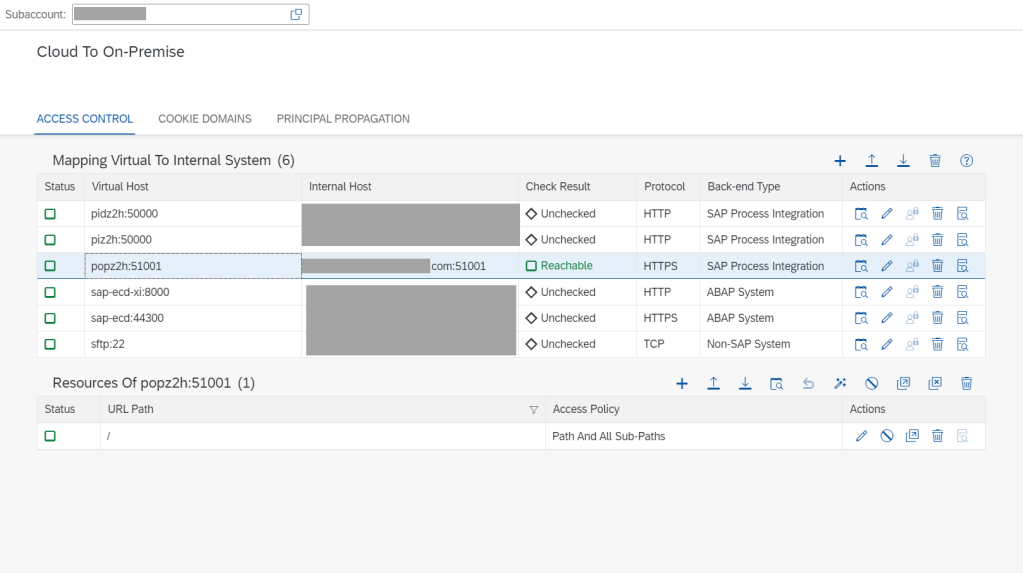This screenshot has width=1023, height=573.
Task: Delete the sftp:22 system mapping
Action: (x=938, y=344)
